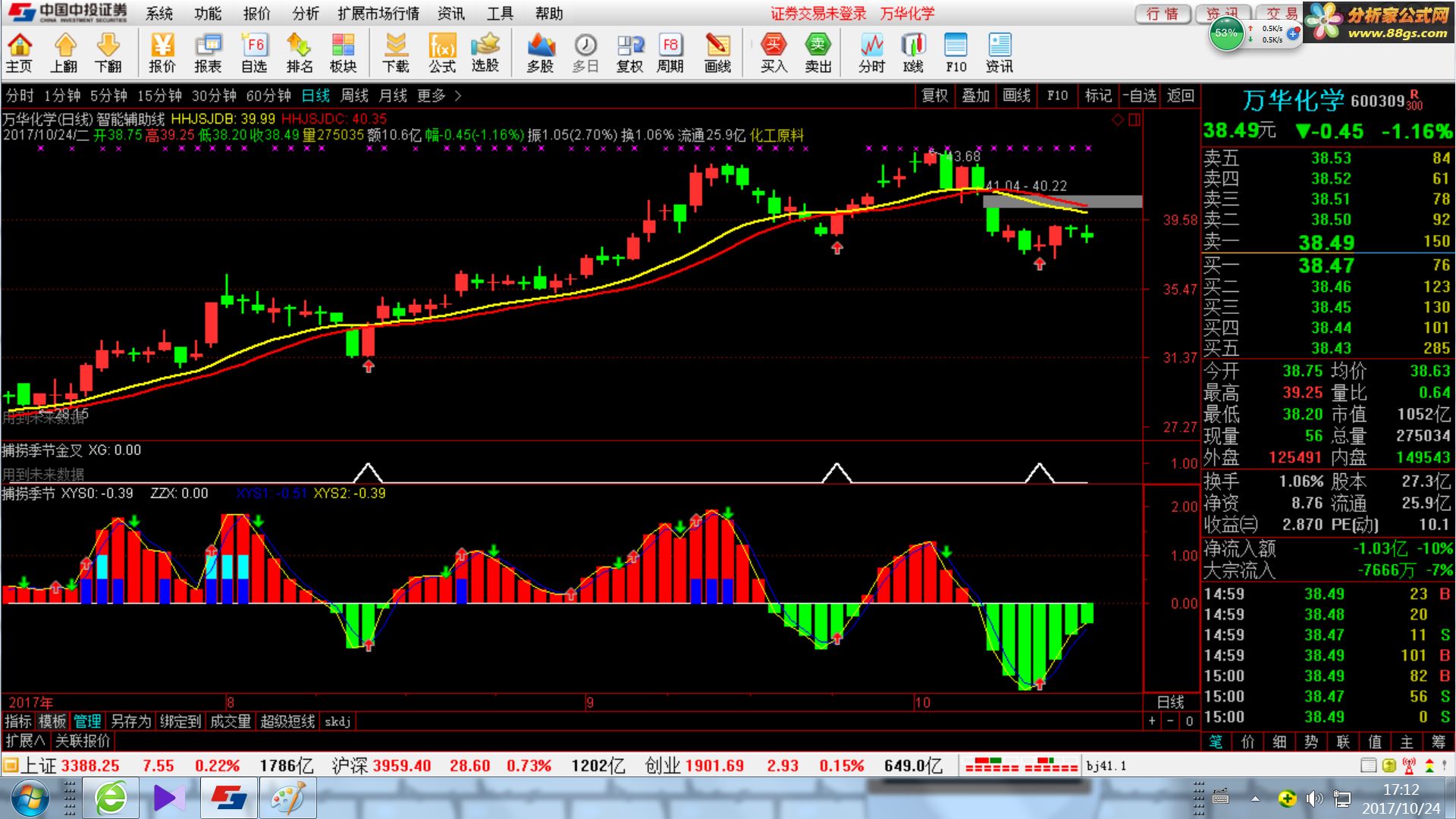Click the 下翻 page-down arrow icon

[x=108, y=53]
